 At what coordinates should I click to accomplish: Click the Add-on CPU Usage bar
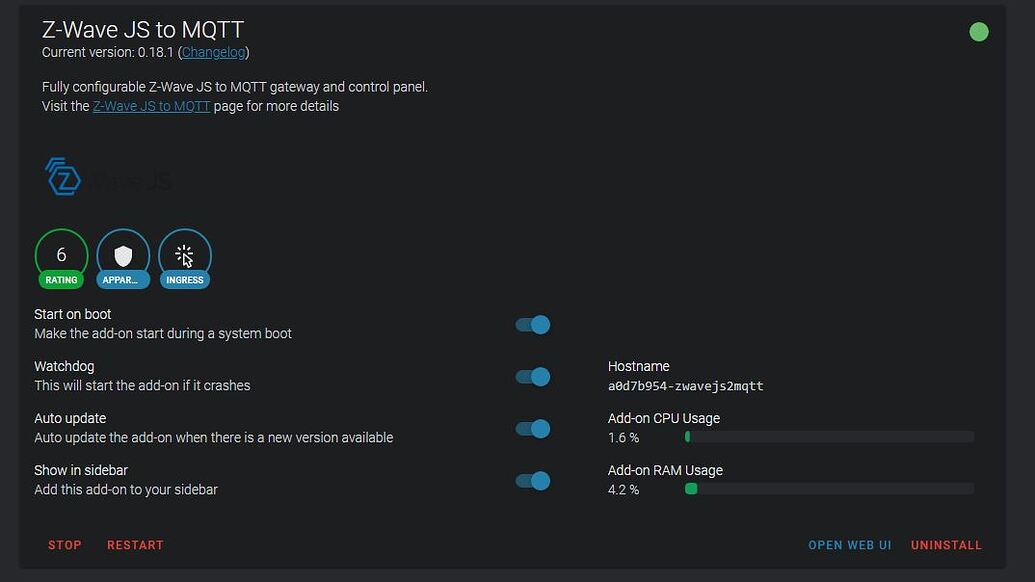click(x=830, y=437)
